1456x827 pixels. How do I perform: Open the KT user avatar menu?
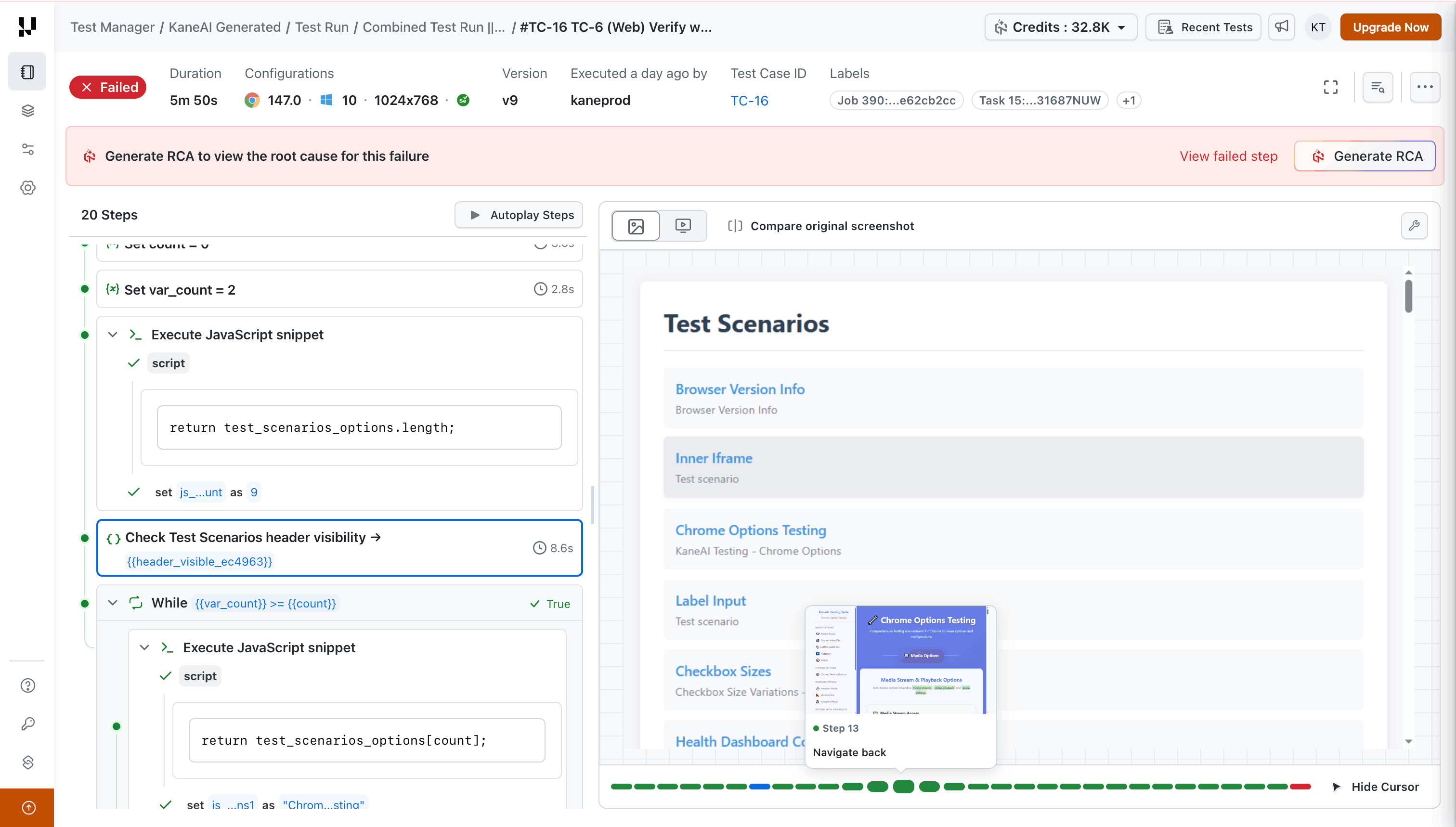[x=1318, y=27]
